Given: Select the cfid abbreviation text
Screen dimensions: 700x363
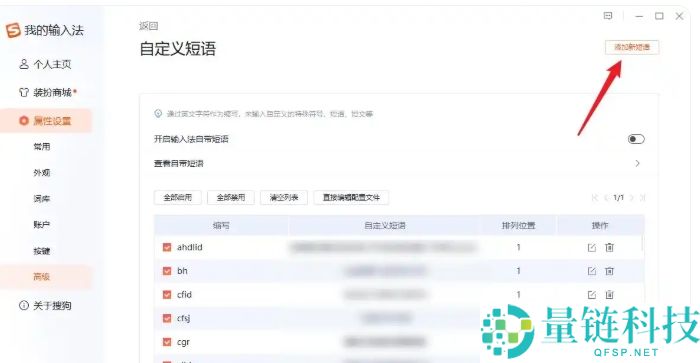Looking at the screenshot, I should point(184,295).
